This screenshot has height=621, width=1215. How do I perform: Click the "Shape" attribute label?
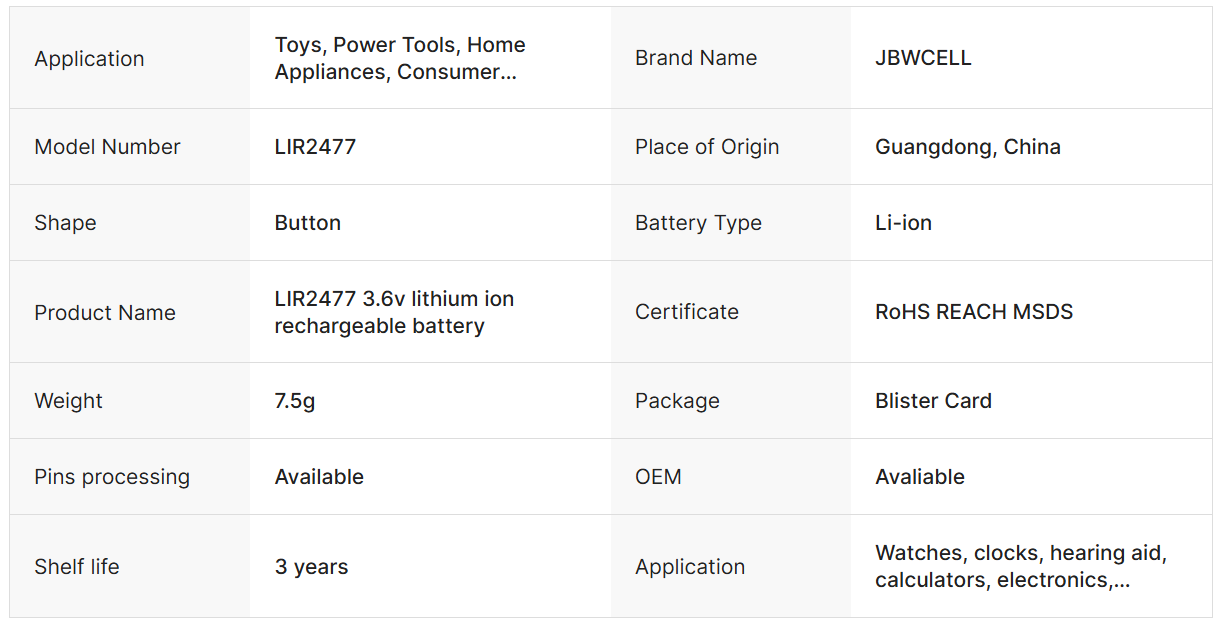coord(65,223)
